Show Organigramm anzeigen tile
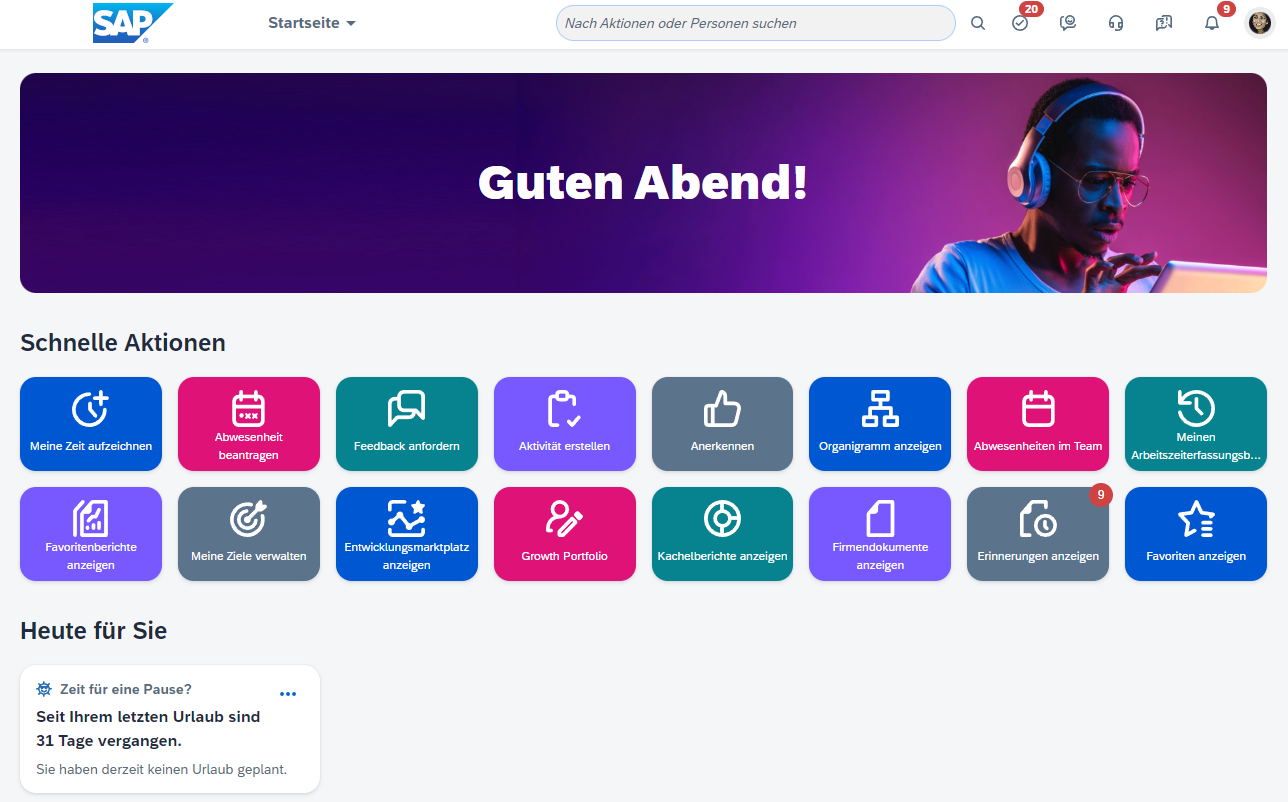The width and height of the screenshot is (1288, 802). coord(880,424)
